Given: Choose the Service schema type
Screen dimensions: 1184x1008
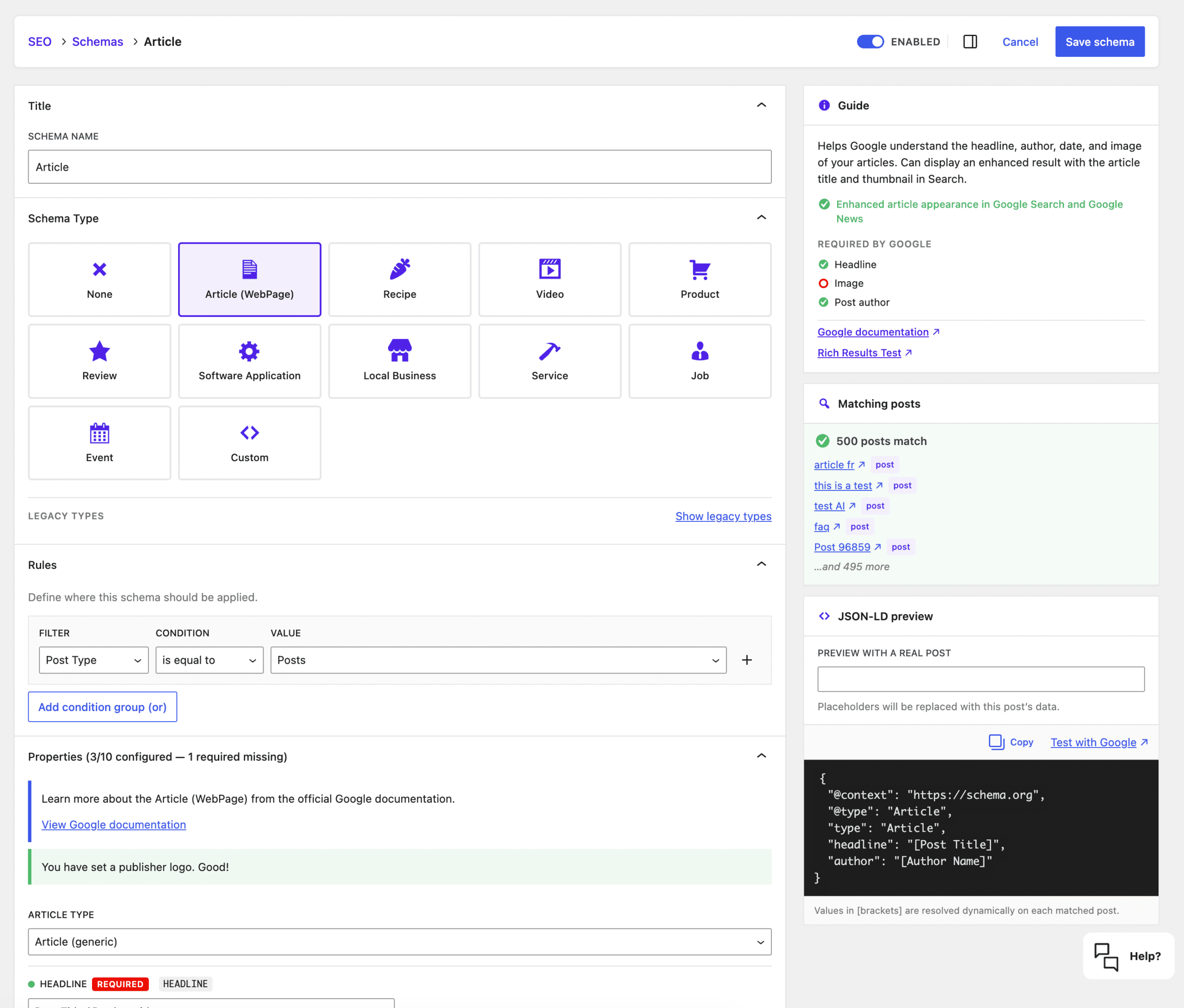Looking at the screenshot, I should [549, 361].
